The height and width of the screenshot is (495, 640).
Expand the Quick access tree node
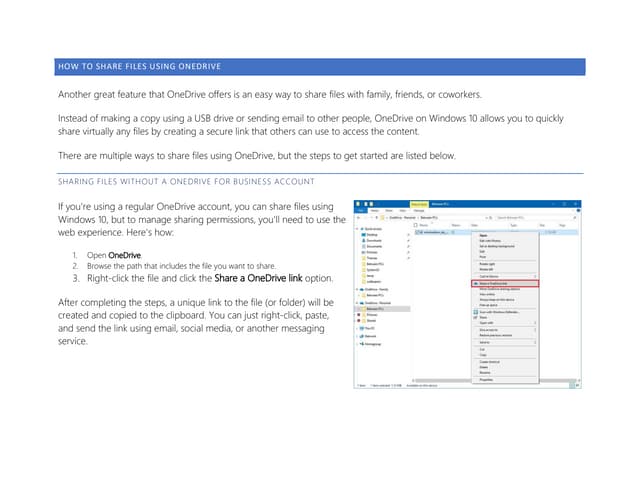pyautogui.click(x=356, y=226)
